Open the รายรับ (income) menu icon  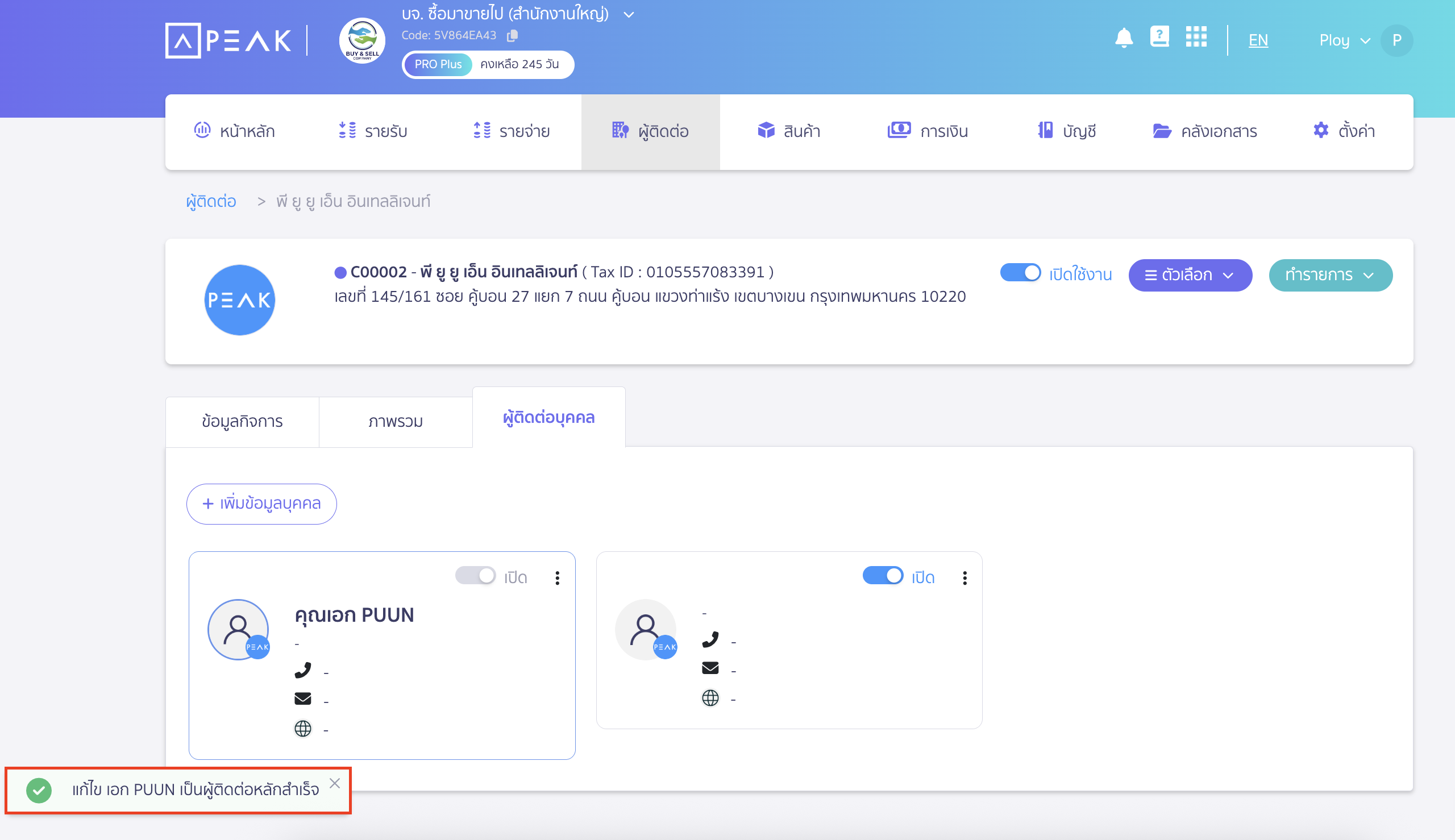(x=347, y=131)
